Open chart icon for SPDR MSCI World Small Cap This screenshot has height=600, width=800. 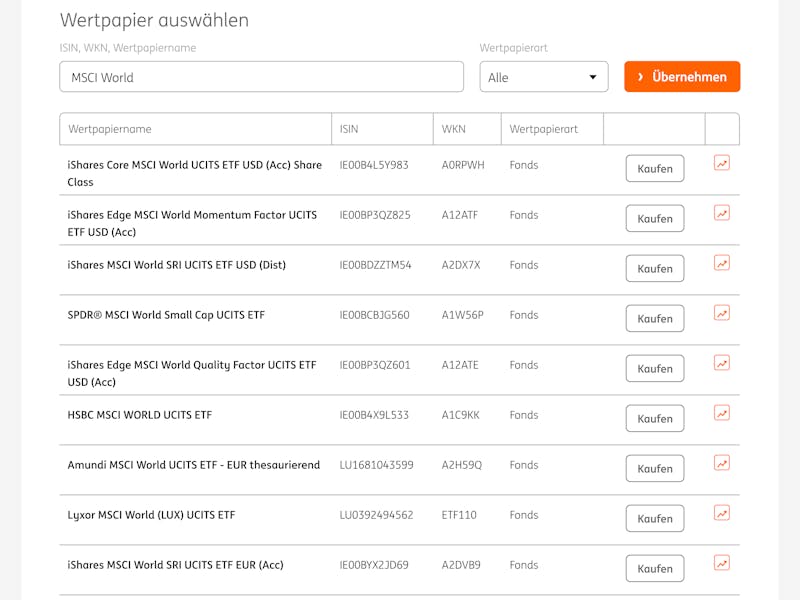coord(721,313)
